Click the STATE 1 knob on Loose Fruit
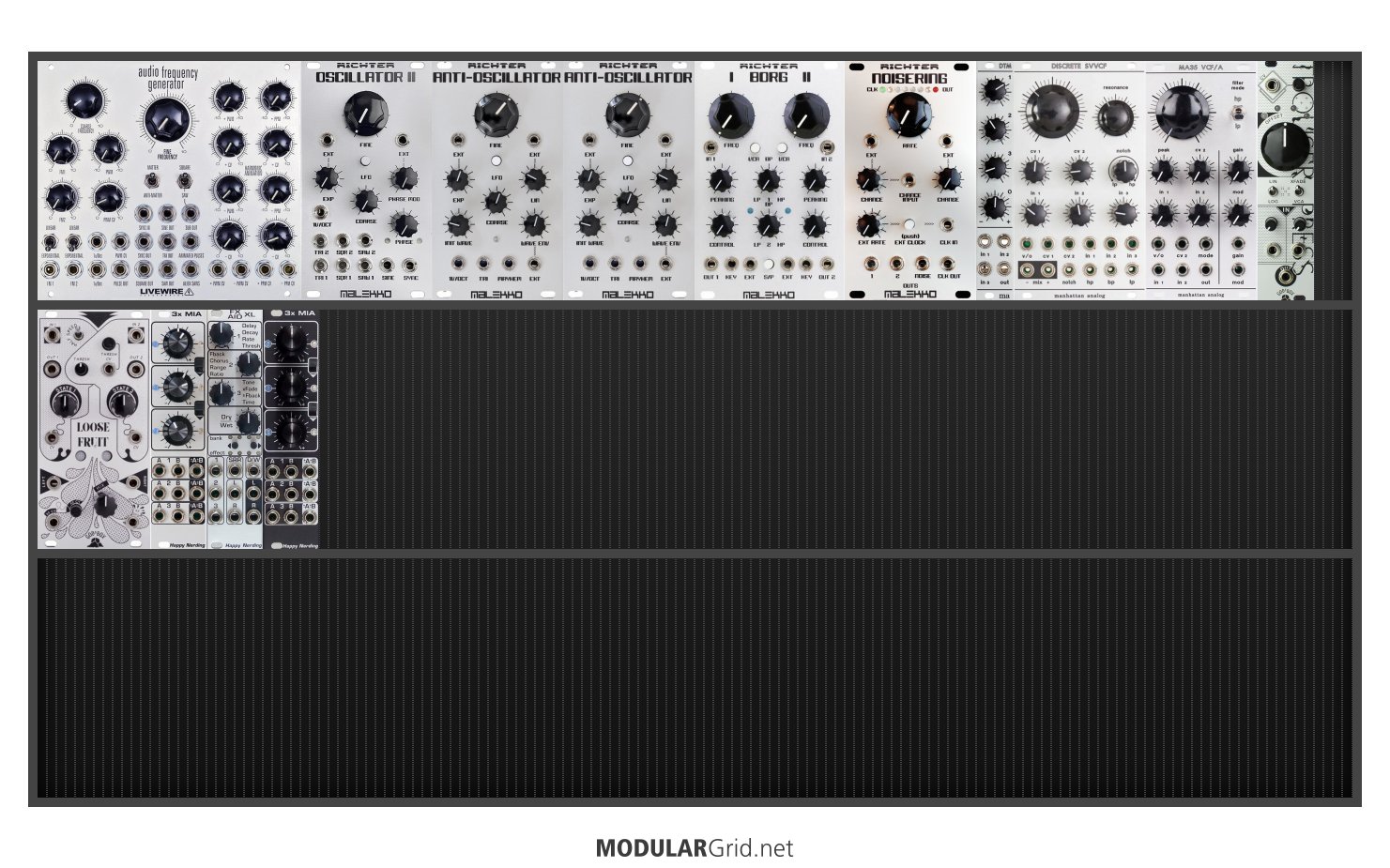The width and height of the screenshot is (1390, 868). point(65,404)
